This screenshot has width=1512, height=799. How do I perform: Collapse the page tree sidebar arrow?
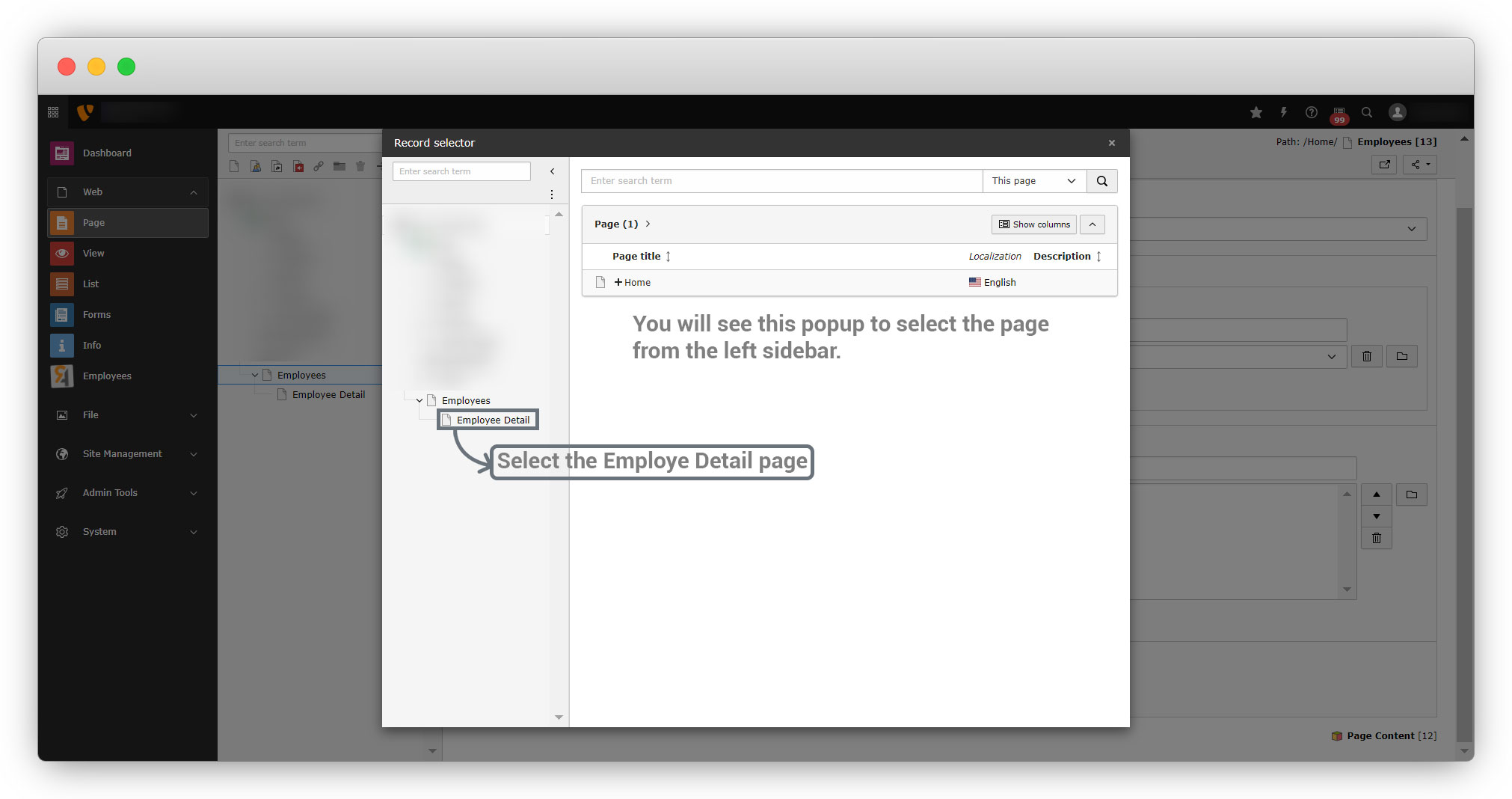point(553,171)
